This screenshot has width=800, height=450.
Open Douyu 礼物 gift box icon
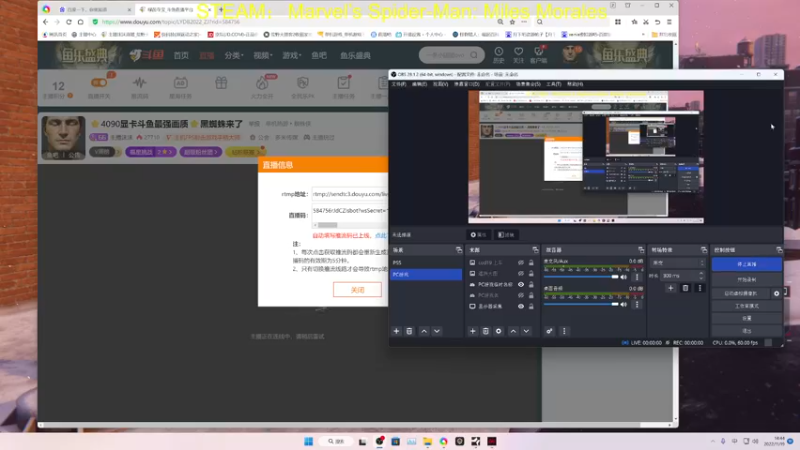click(221, 83)
